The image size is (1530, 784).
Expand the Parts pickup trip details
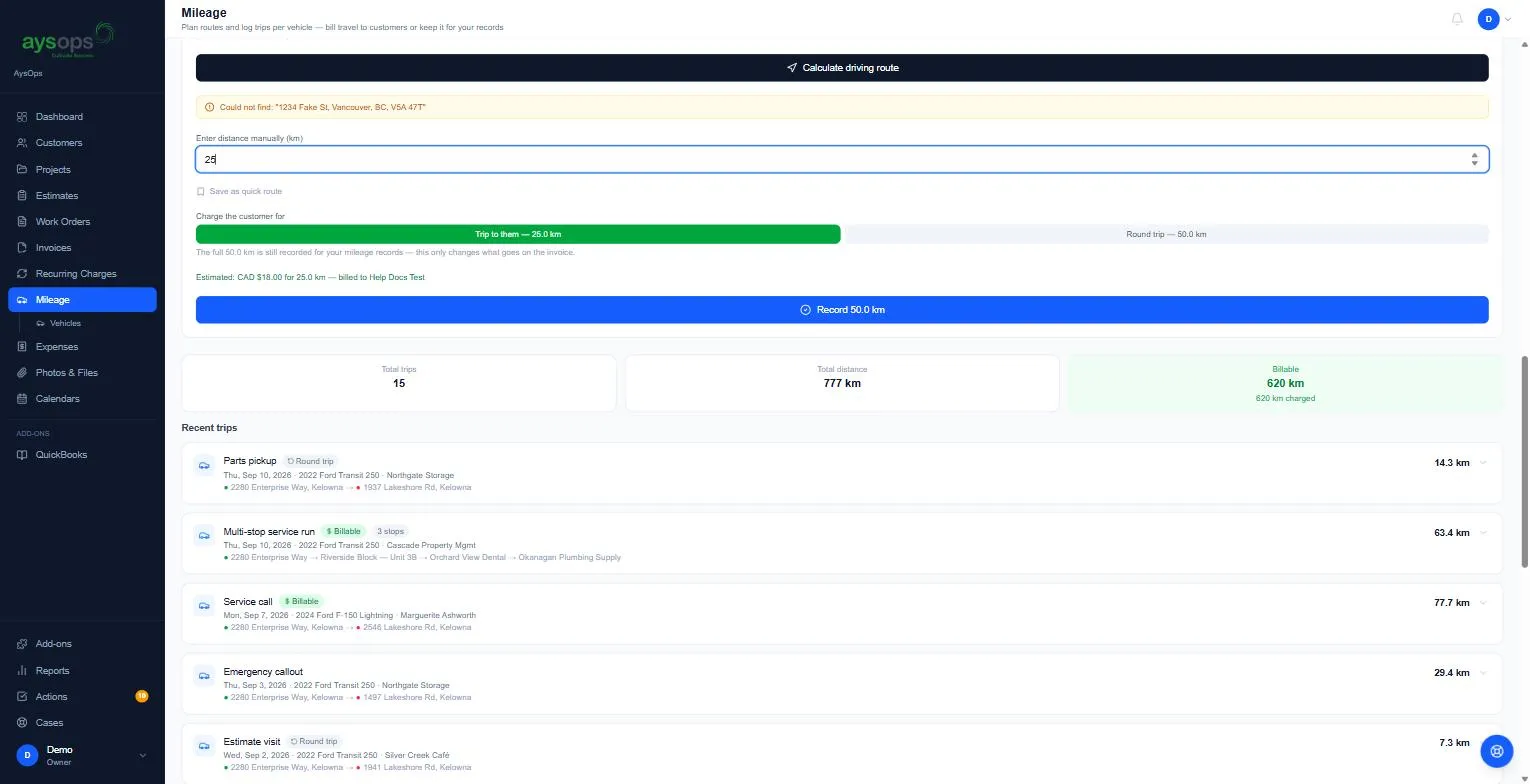(1483, 463)
